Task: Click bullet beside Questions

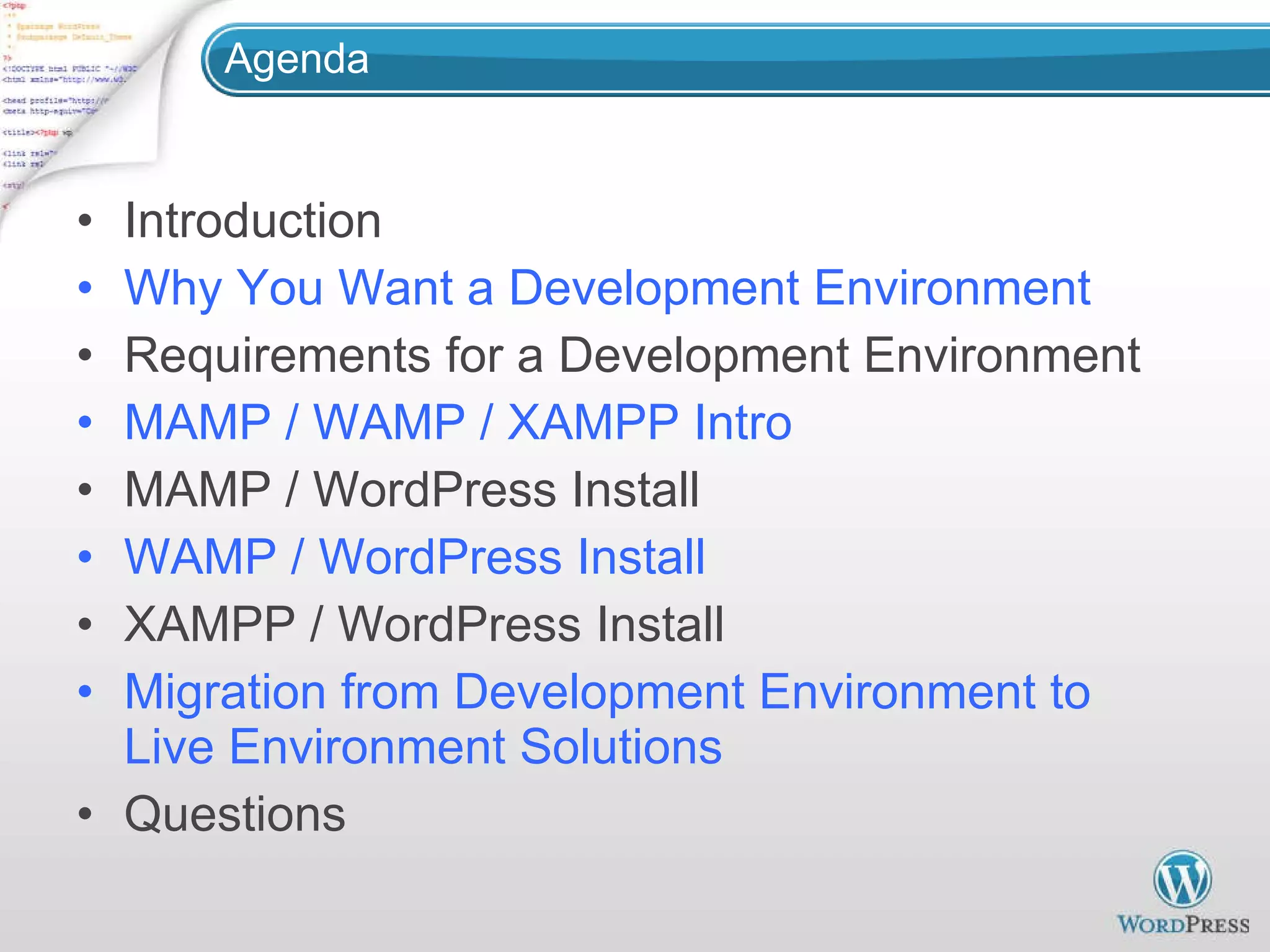Action: pos(86,814)
